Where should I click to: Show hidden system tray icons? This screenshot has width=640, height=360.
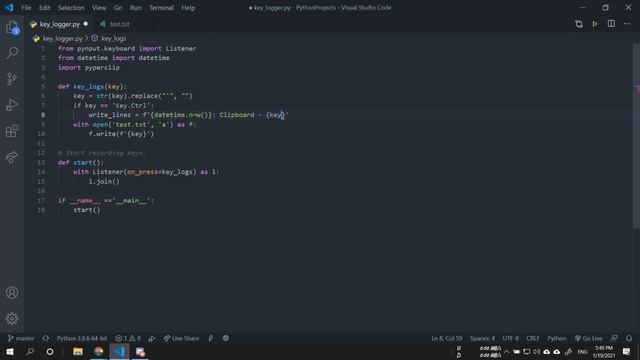[507, 352]
